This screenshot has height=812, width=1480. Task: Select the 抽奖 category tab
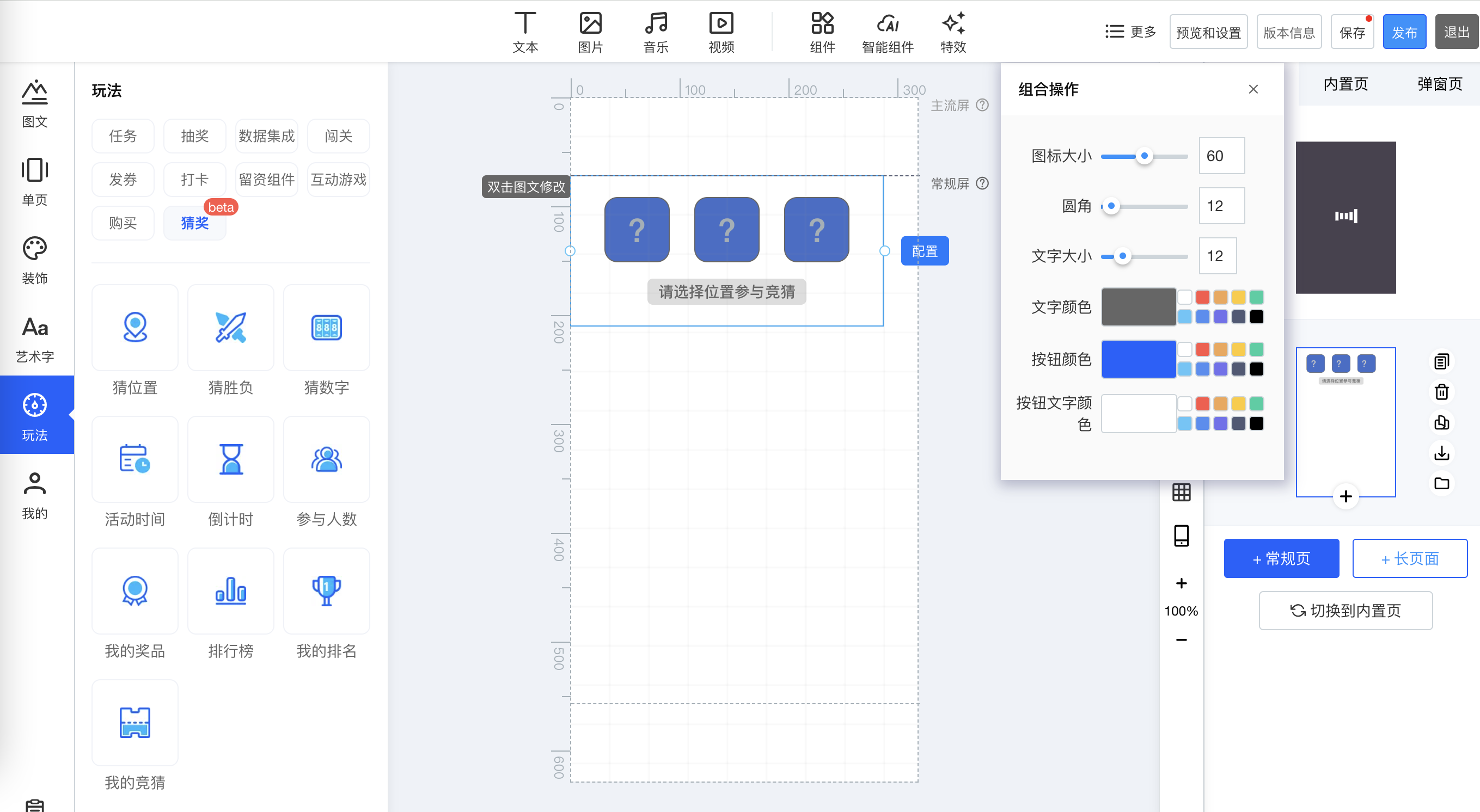(x=194, y=136)
